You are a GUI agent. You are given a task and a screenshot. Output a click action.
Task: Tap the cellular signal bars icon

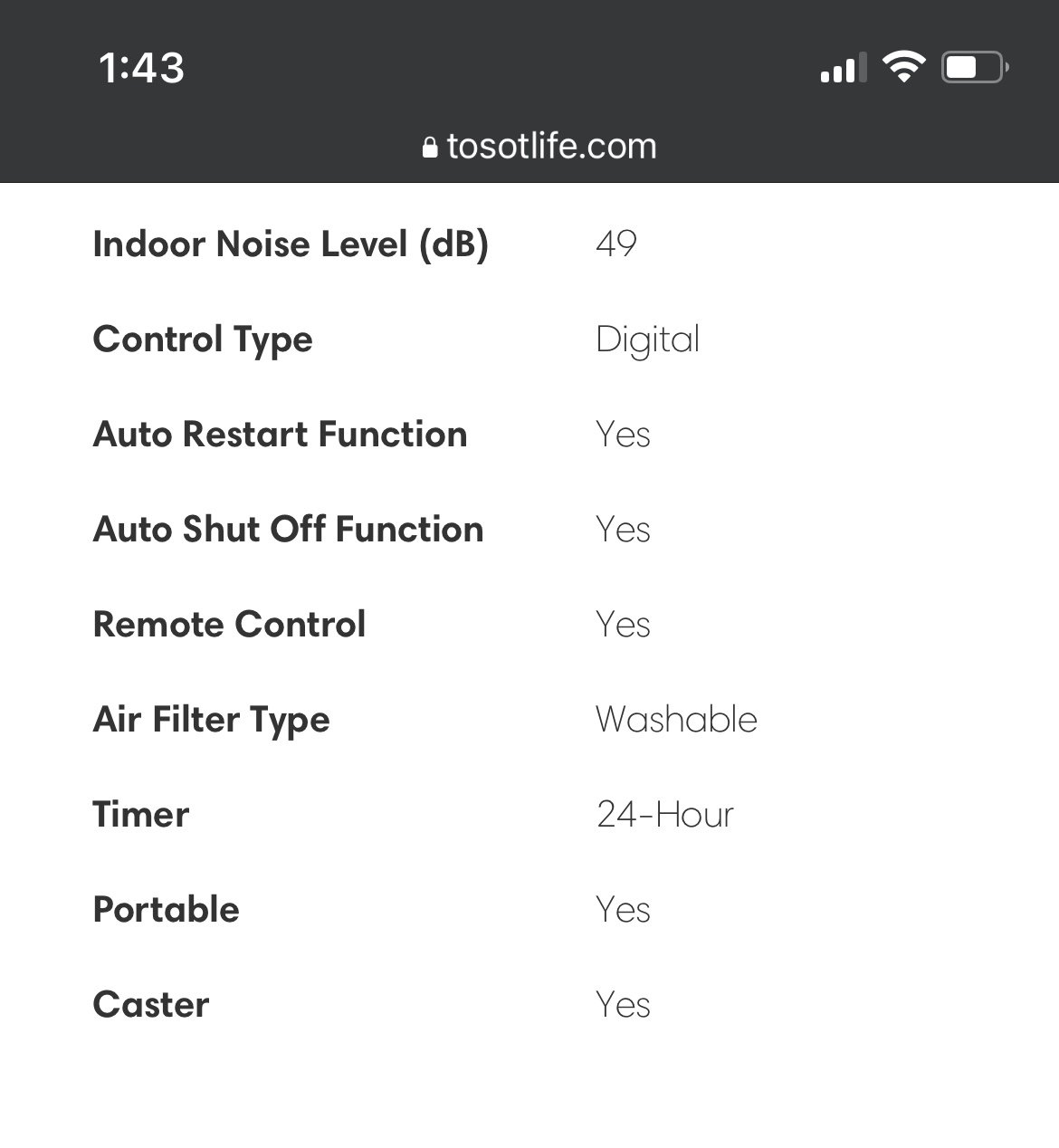[842, 68]
